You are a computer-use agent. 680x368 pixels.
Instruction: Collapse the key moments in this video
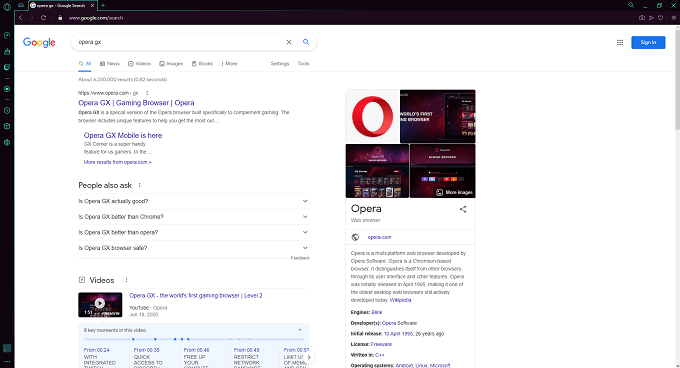tap(300, 330)
